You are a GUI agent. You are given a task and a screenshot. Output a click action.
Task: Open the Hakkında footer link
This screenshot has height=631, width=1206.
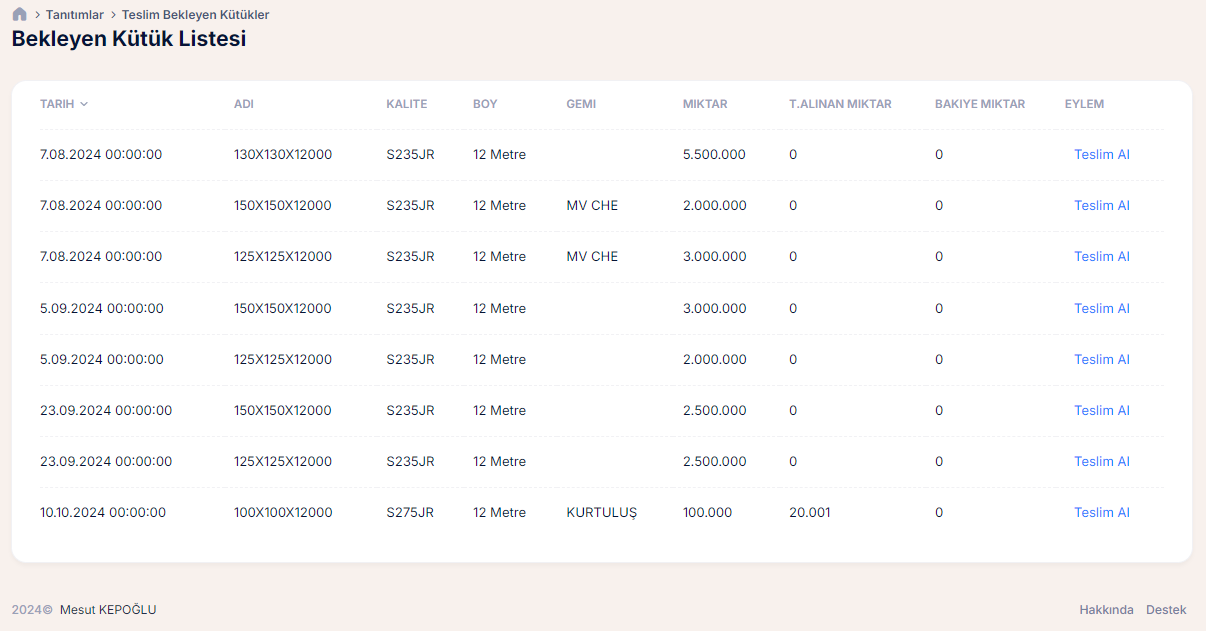click(1106, 610)
